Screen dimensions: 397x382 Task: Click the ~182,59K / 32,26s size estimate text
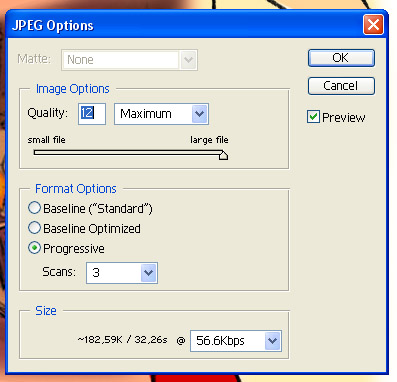pyautogui.click(x=122, y=340)
